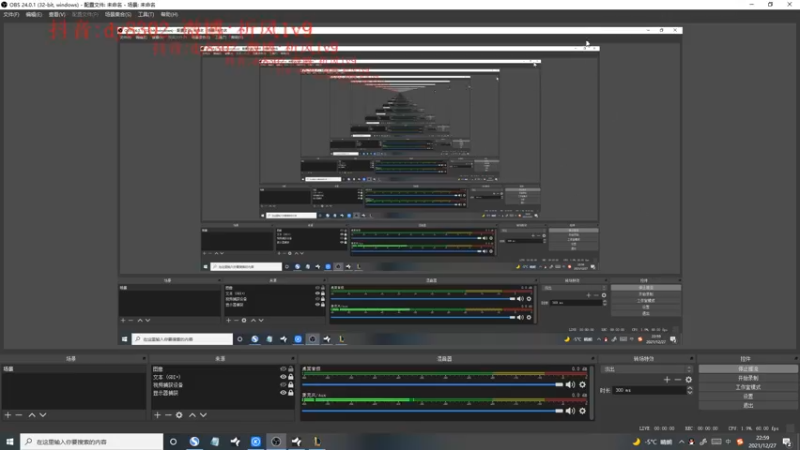This screenshot has height=450, width=800.
Task: Remove selected source with minus icon
Action: coord(168,415)
